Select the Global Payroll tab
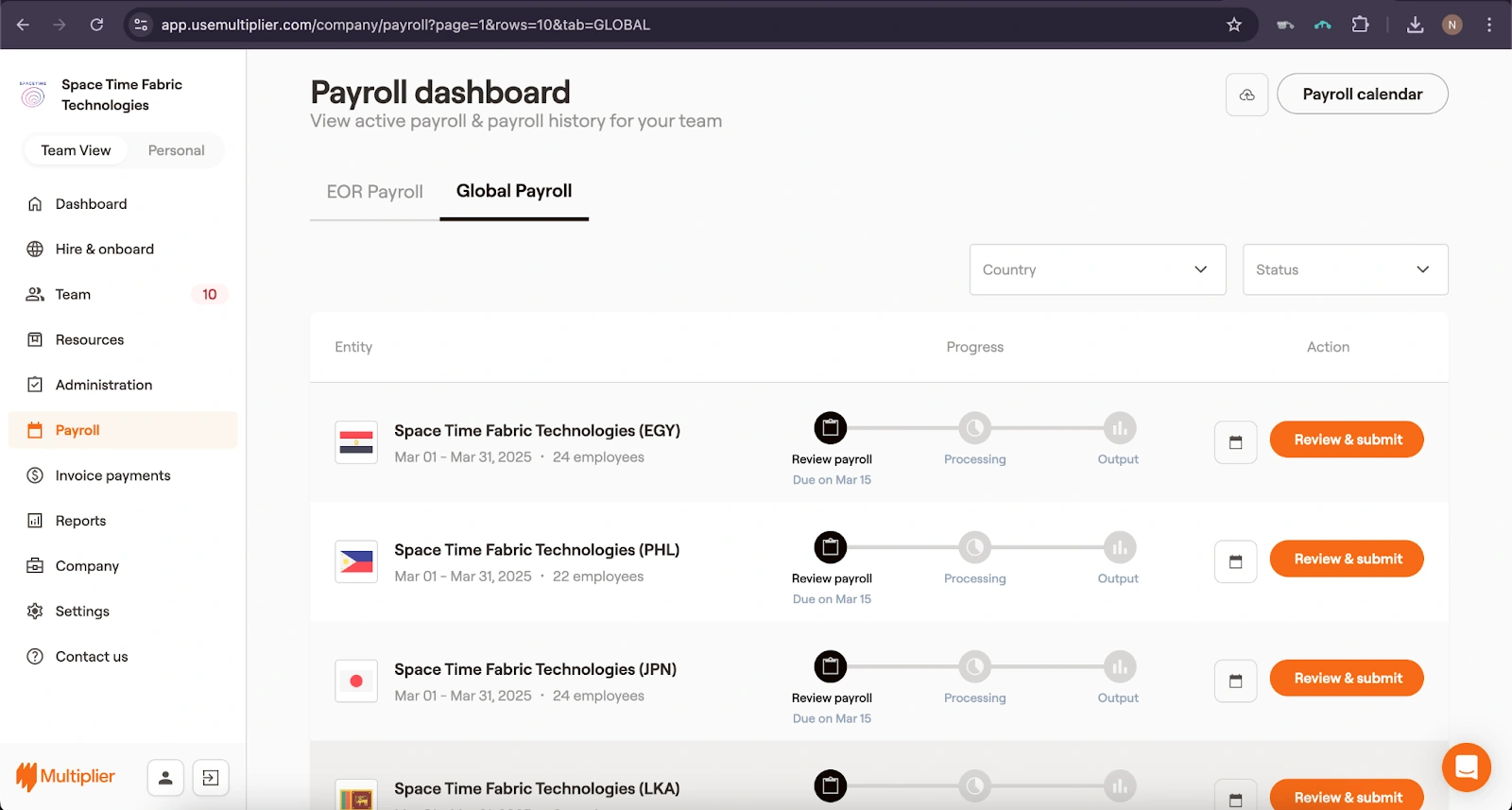 click(514, 191)
